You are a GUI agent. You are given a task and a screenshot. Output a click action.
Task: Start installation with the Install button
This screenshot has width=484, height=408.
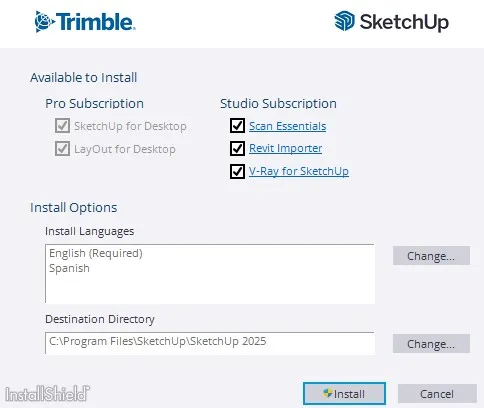(x=344, y=394)
